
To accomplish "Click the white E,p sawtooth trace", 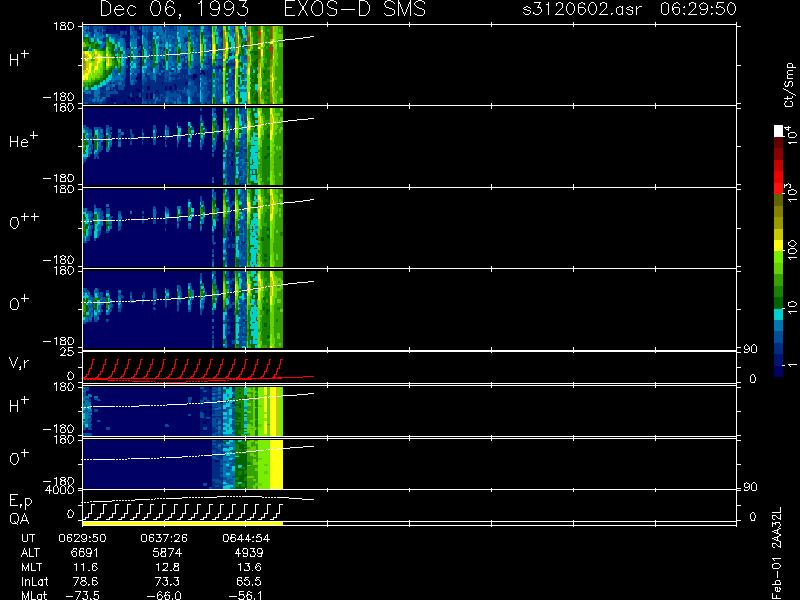I will [183, 511].
